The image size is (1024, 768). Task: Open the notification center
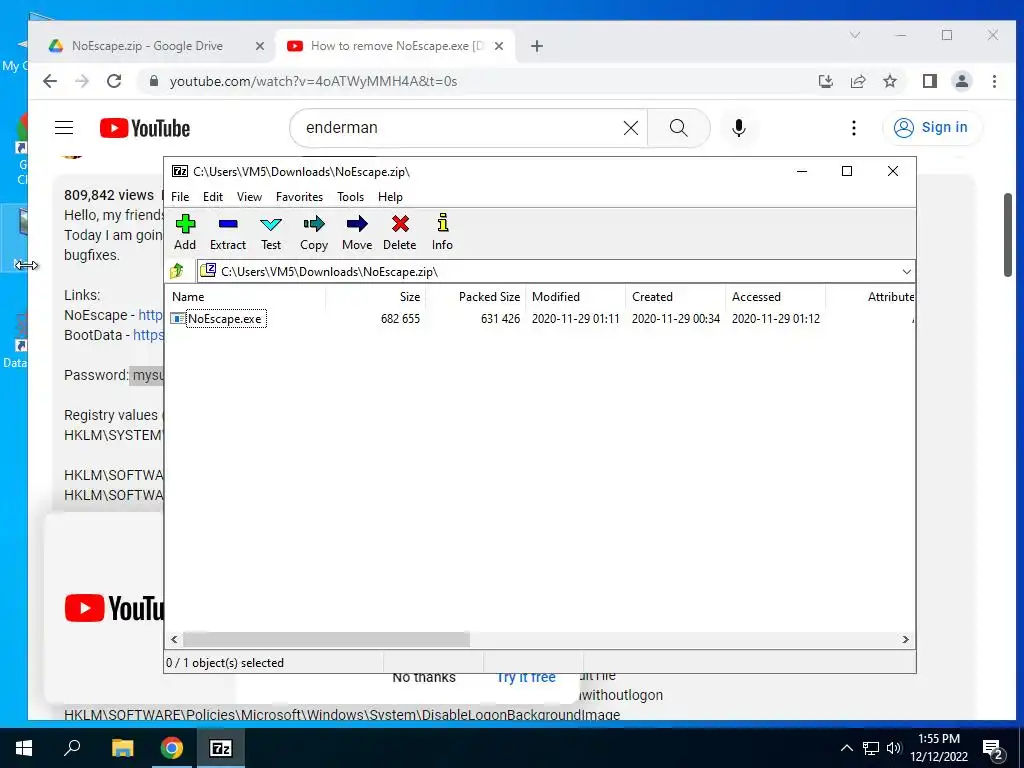[x=993, y=748]
